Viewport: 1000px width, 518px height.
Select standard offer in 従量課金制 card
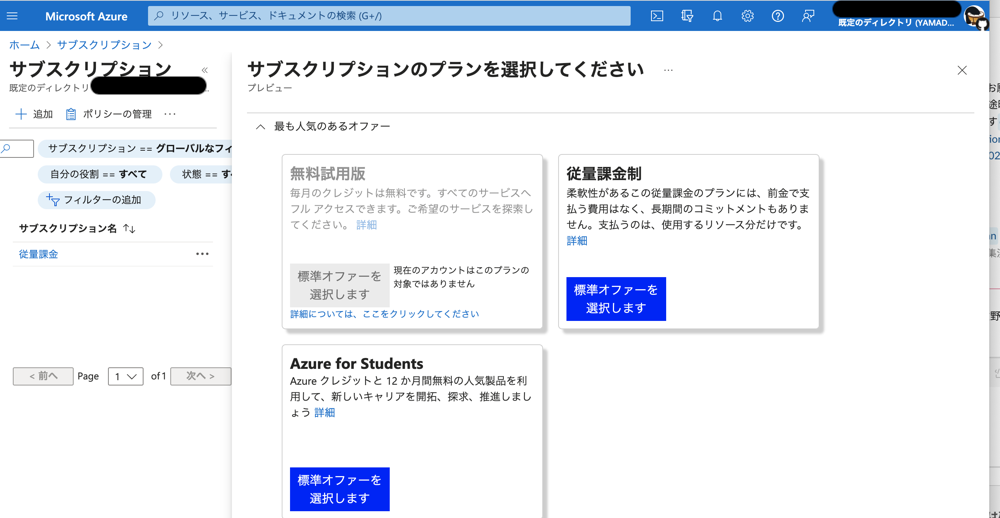coord(616,299)
